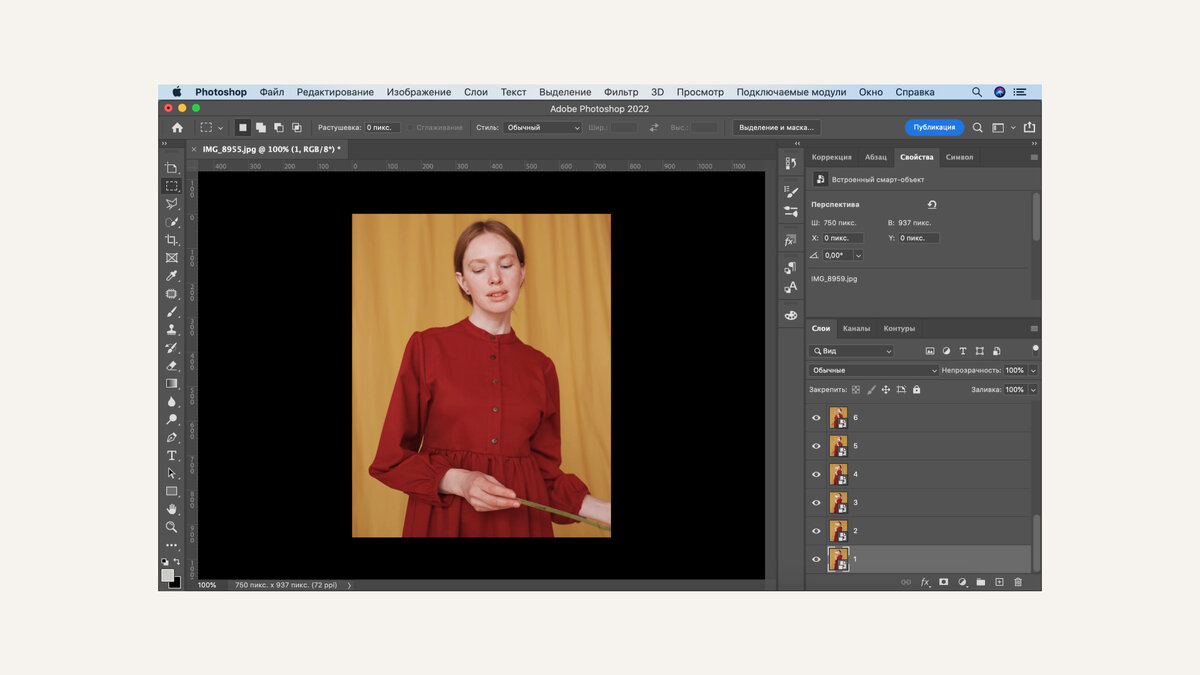Hide layer 4 with its eye icon
The height and width of the screenshot is (675, 1200).
pyautogui.click(x=816, y=474)
